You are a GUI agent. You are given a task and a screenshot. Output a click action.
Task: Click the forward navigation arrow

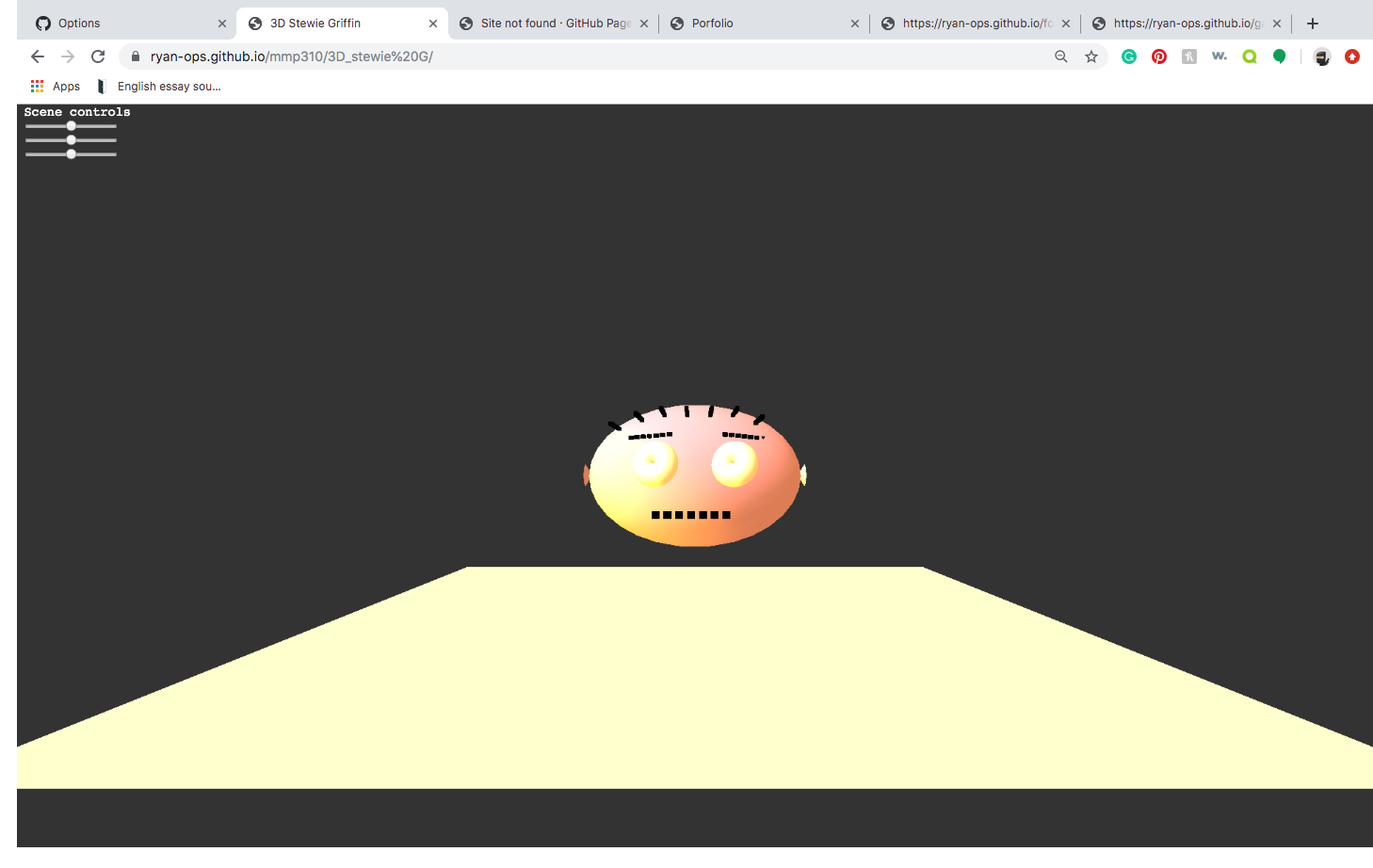coord(68,56)
